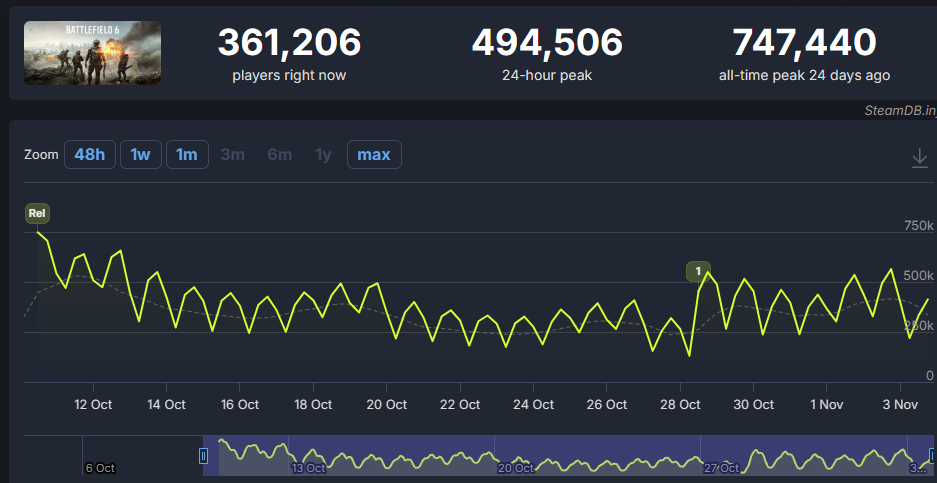Click the 20 Oct navigator label
The width and height of the screenshot is (937, 483).
pos(515,468)
